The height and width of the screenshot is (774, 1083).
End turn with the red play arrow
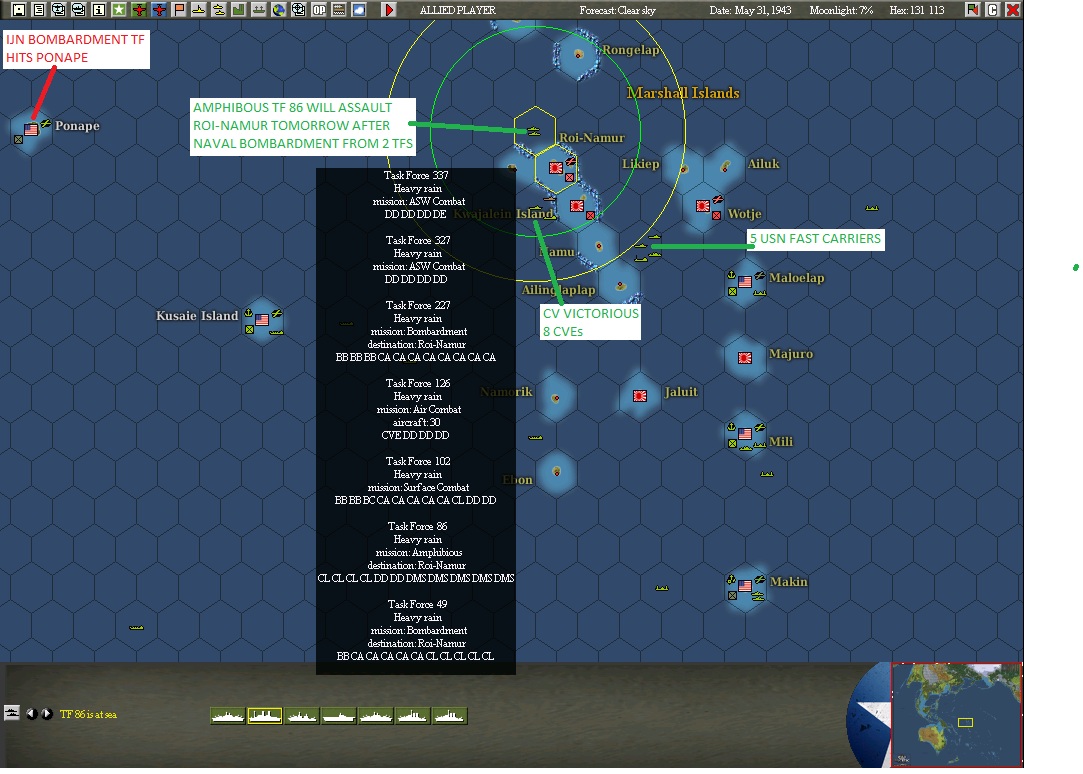tap(389, 10)
